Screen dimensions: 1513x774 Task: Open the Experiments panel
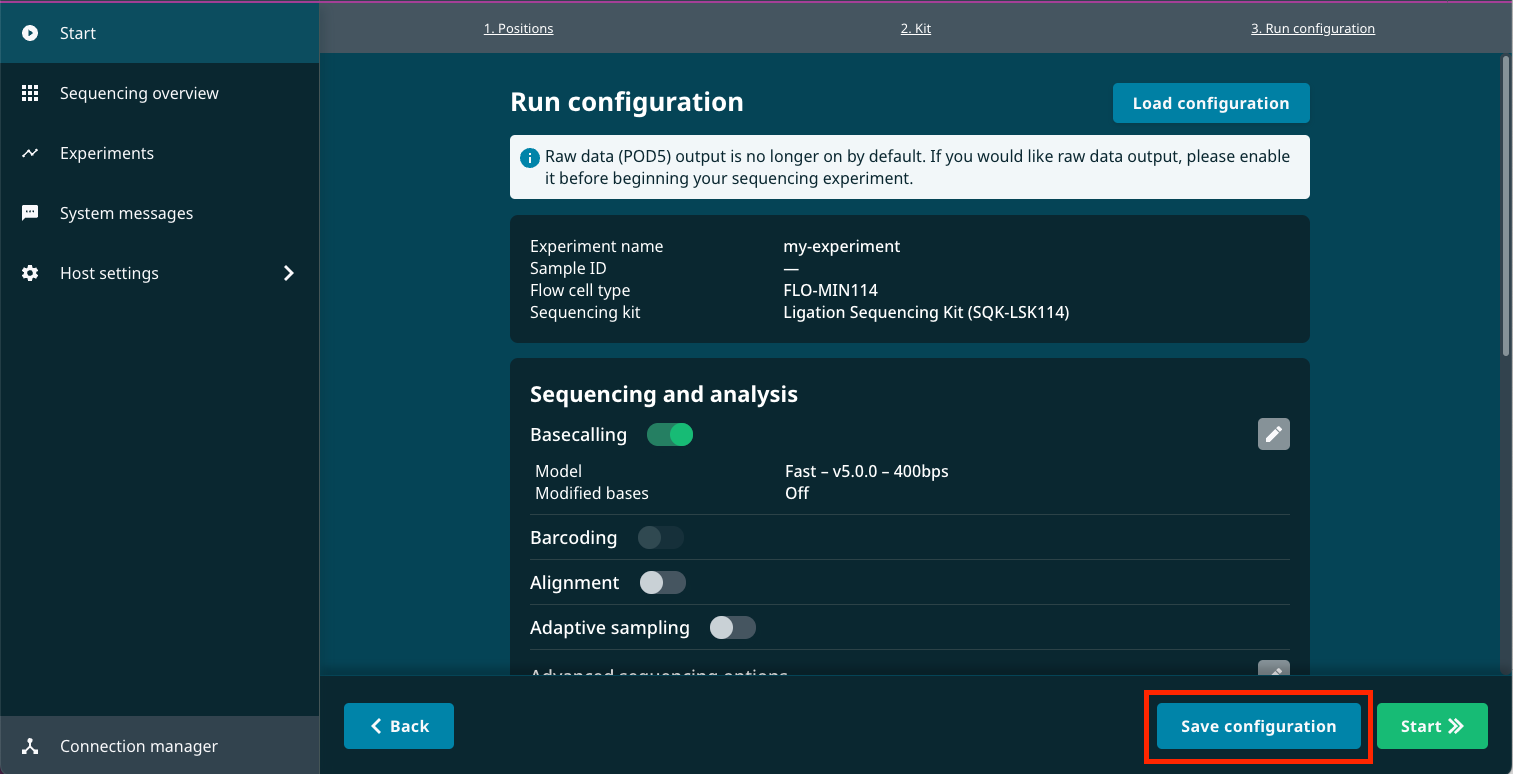tap(107, 152)
